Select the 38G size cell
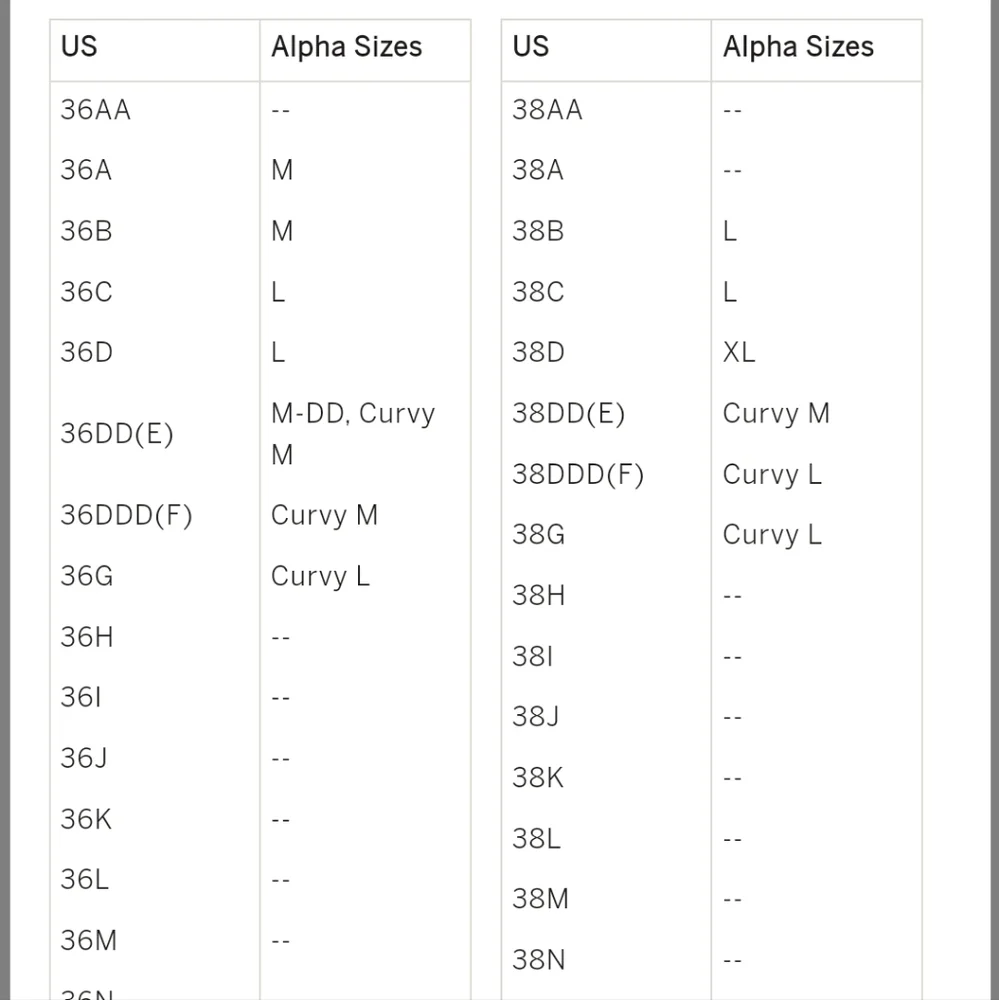This screenshot has width=999, height=1000. (x=538, y=534)
